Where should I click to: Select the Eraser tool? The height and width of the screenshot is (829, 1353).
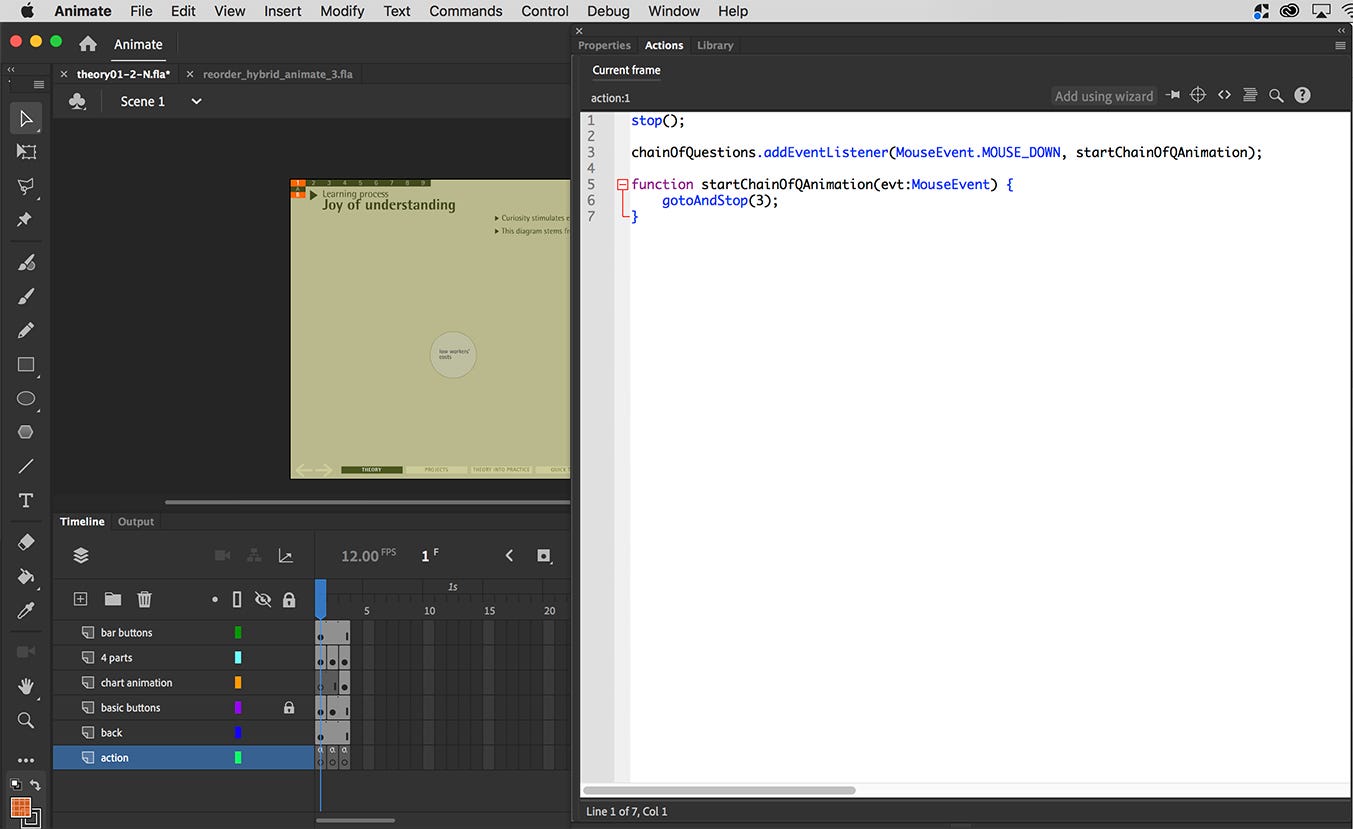click(x=26, y=542)
